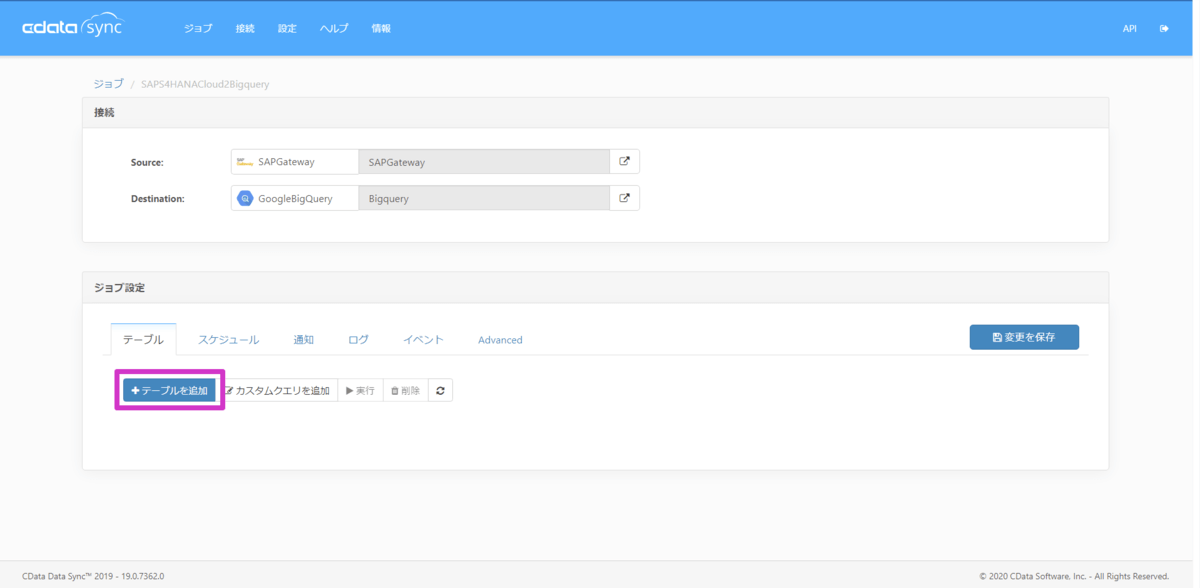Click the ジョブ設定 panel header

(595, 287)
